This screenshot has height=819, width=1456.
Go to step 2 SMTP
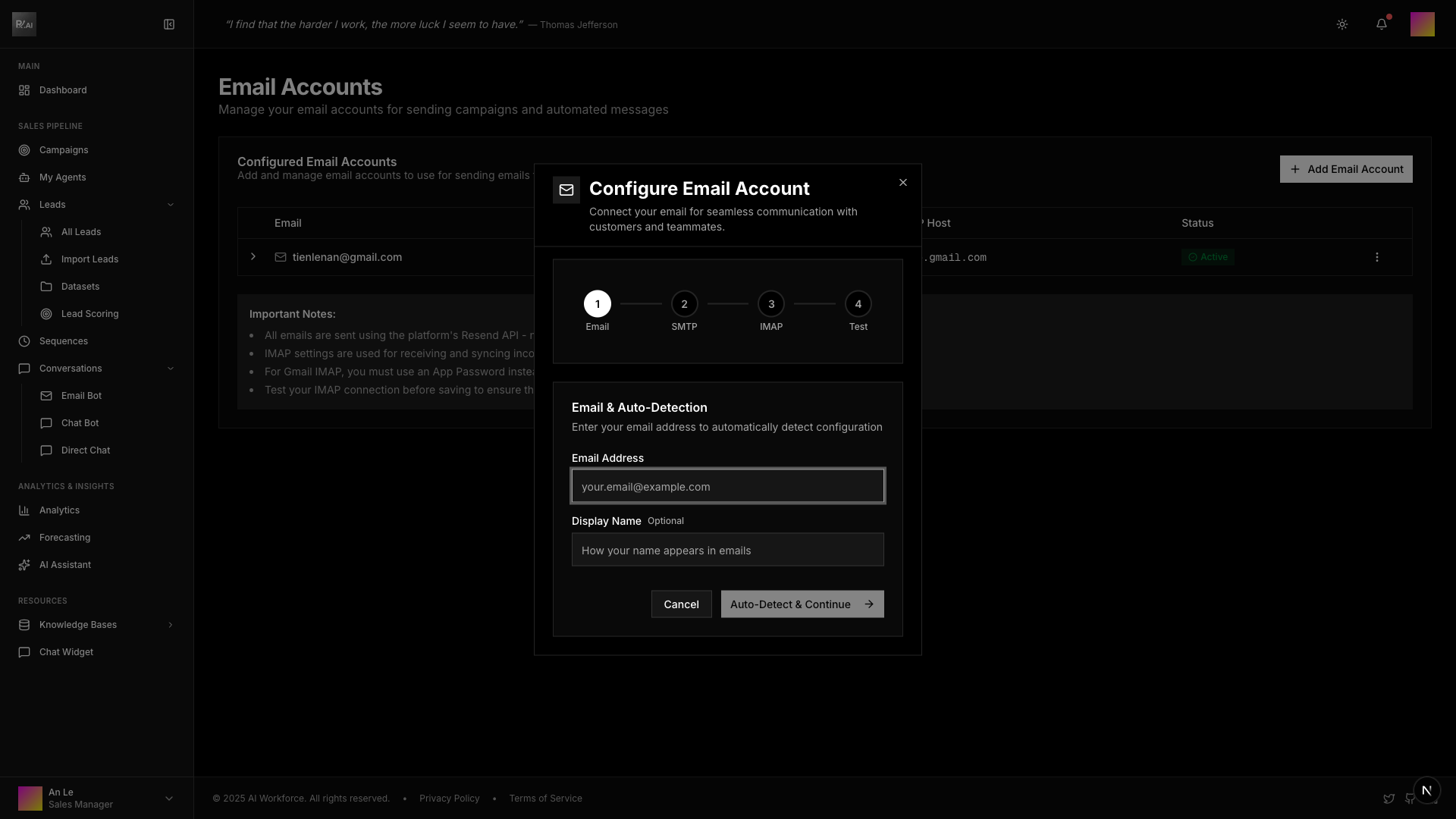(x=684, y=304)
